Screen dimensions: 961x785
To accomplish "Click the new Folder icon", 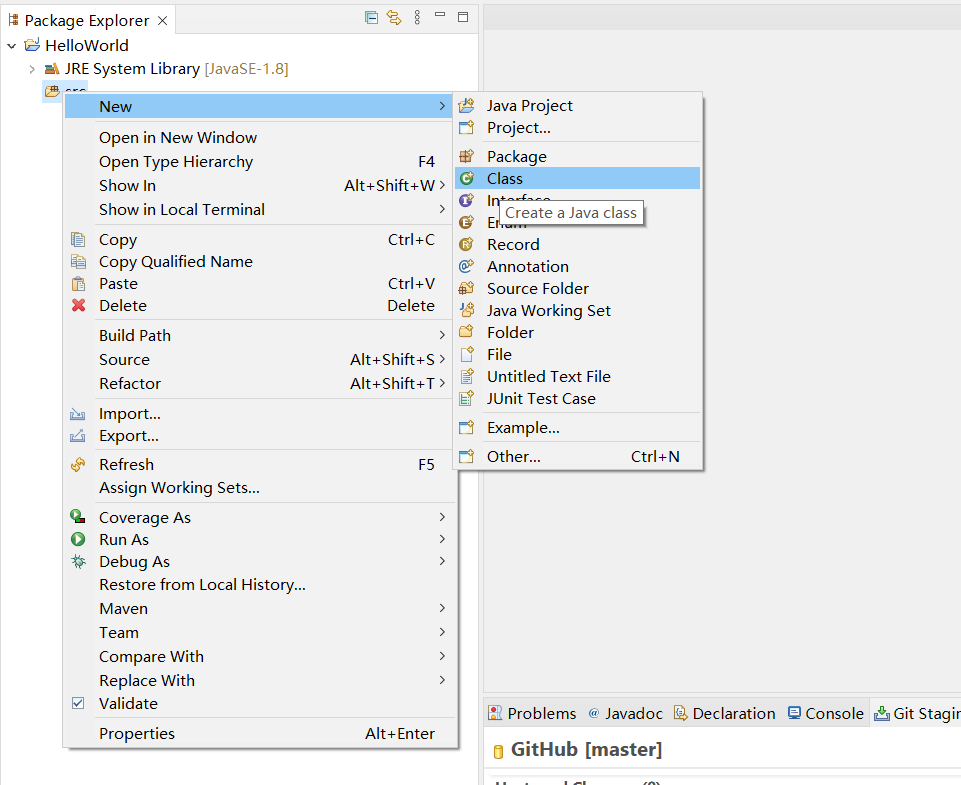I will click(467, 332).
